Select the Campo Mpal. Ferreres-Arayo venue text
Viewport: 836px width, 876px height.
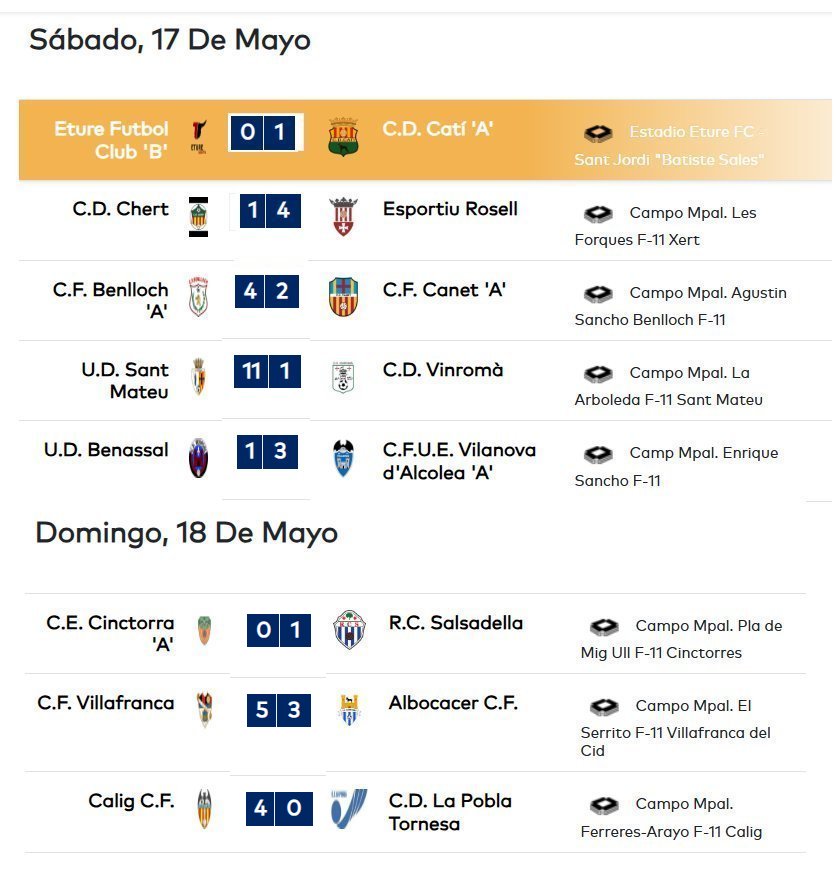click(671, 817)
